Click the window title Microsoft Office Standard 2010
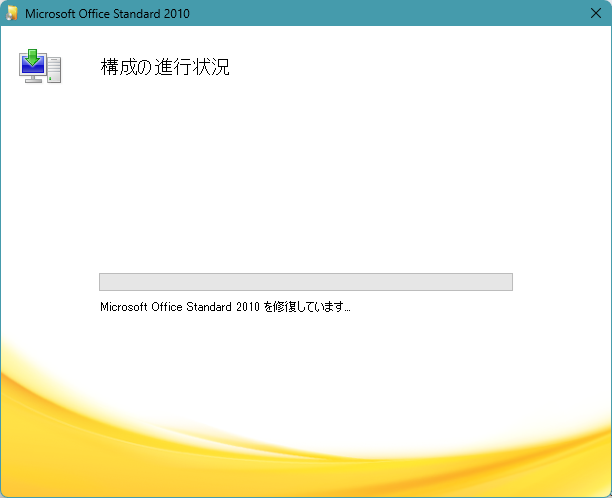This screenshot has width=612, height=498. tap(107, 14)
